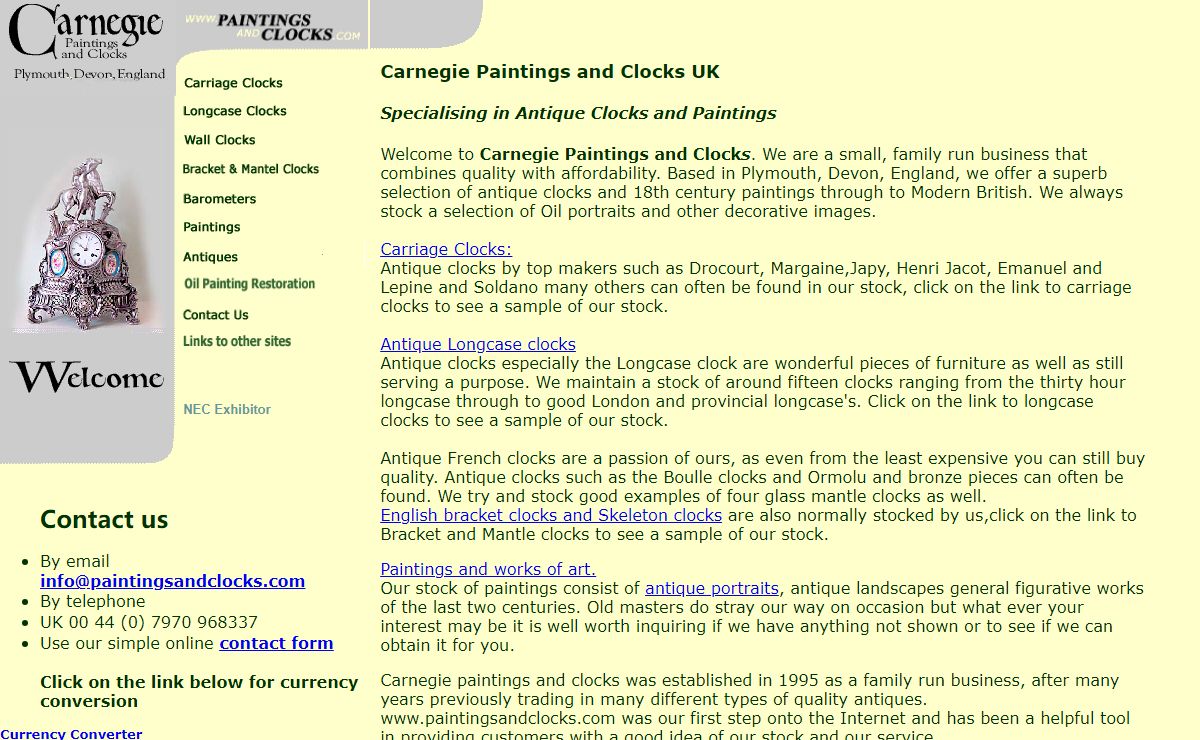Screen dimensions: 1200x740
Task: Click the ornate silver mantel clock photo
Action: (x=86, y=245)
